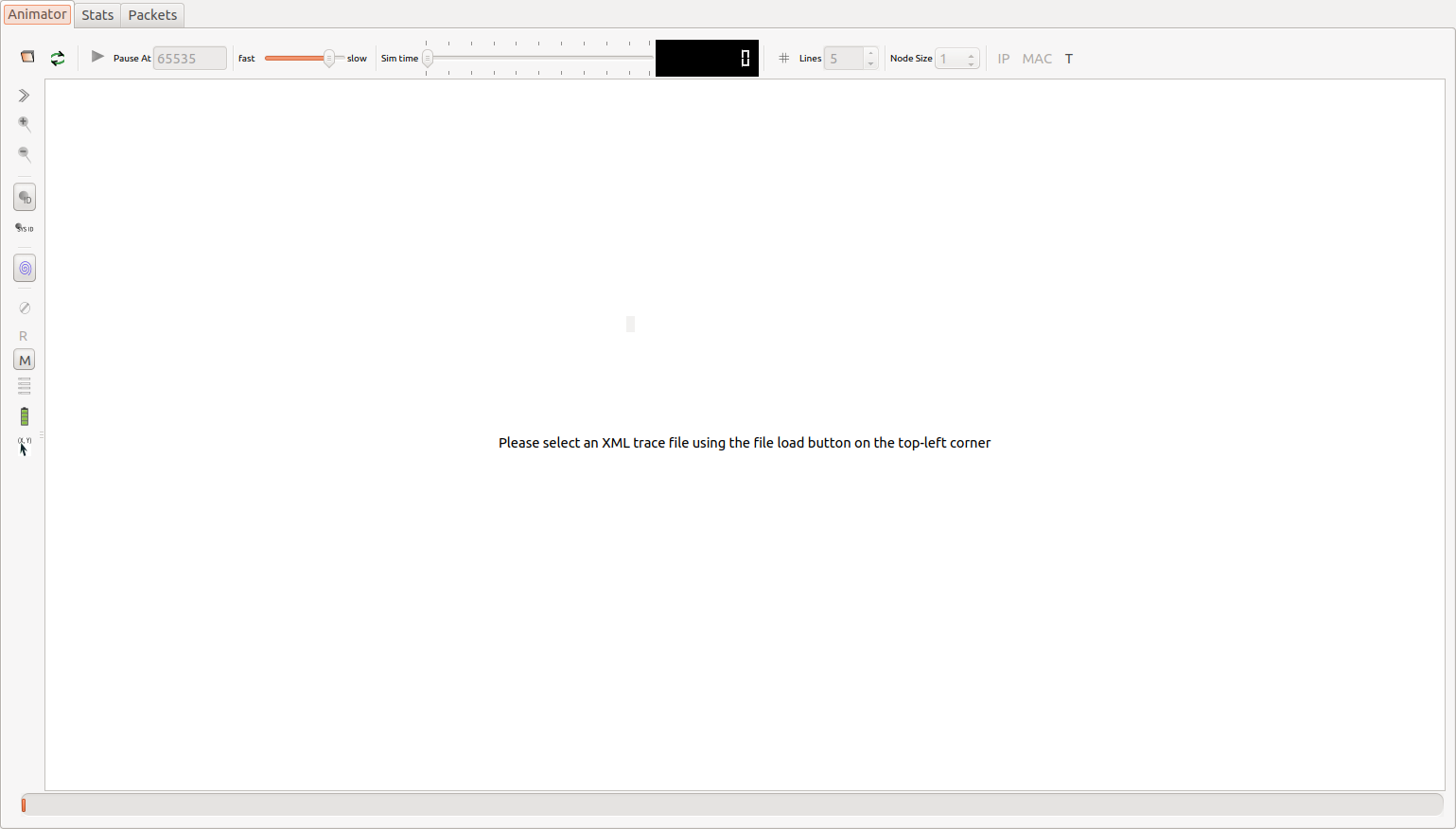Screen dimensions: 1456x829
Task: Start animation with the play button
Action: pyautogui.click(x=97, y=58)
